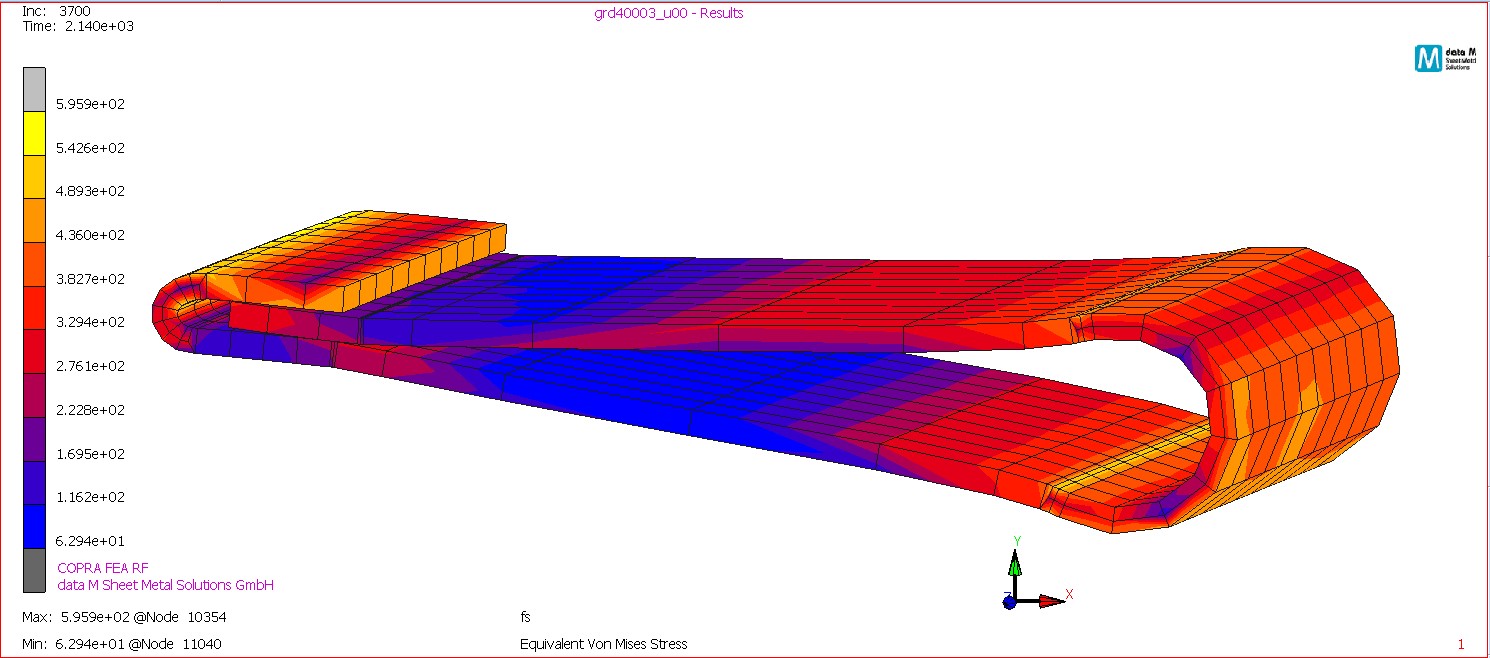Viewport: 1490px width, 658px height.
Task: Open the COPRA FEA RF link
Action: 103,567
